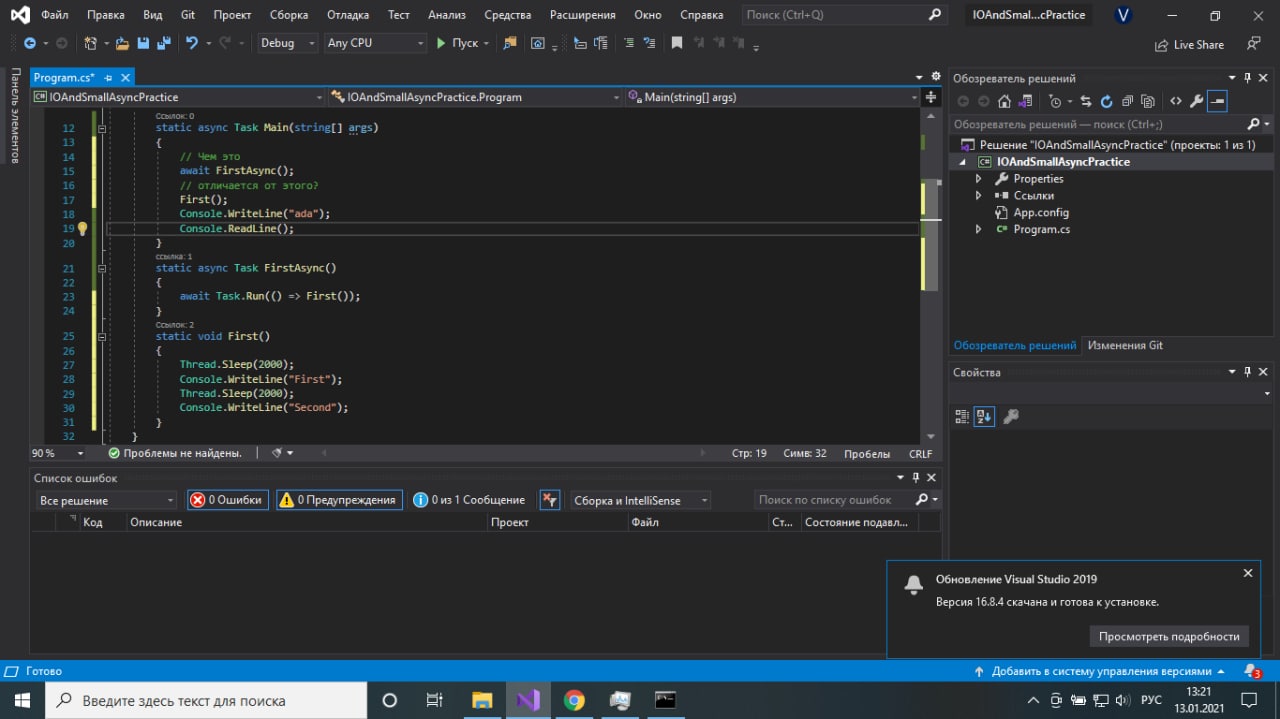Switch to the Обозреватель решений bottom tab
Viewport: 1280px width, 719px height.
pos(1014,345)
